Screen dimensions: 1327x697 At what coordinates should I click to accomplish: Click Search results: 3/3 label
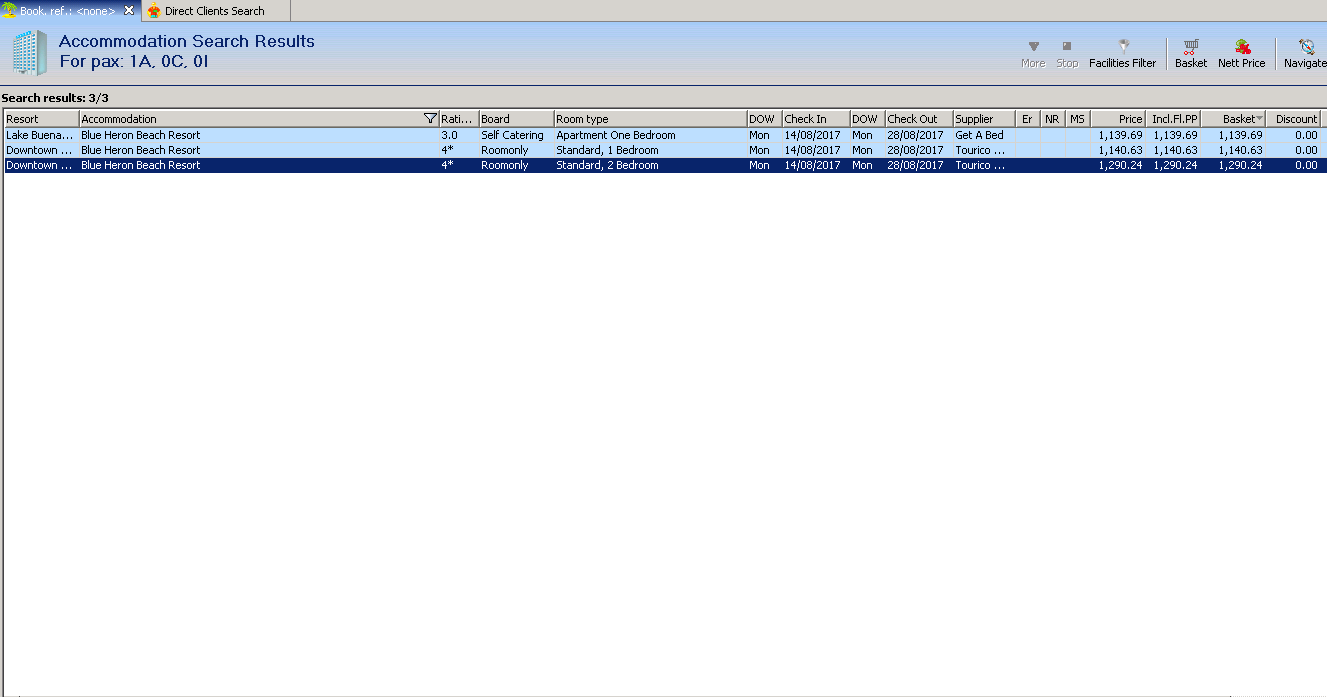pos(55,98)
